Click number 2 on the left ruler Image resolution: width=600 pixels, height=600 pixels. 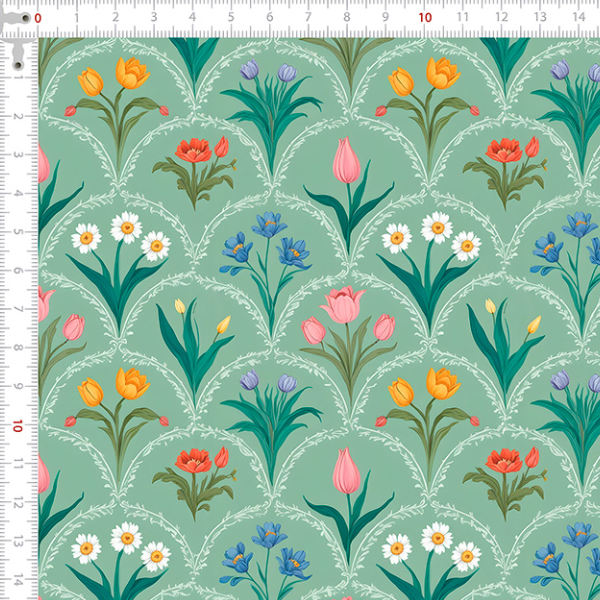(x=18, y=117)
